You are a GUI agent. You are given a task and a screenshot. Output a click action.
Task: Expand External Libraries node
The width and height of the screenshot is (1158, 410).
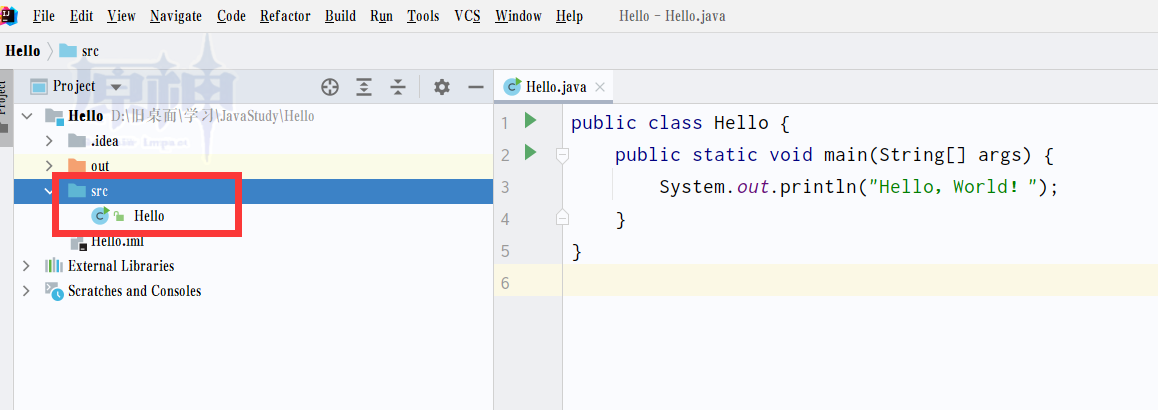coord(27,266)
